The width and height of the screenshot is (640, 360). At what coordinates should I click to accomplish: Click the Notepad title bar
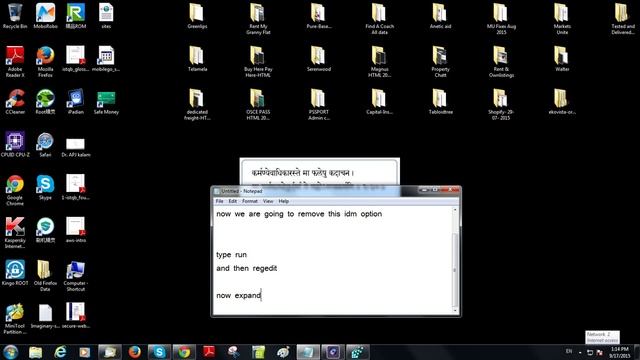(314, 191)
